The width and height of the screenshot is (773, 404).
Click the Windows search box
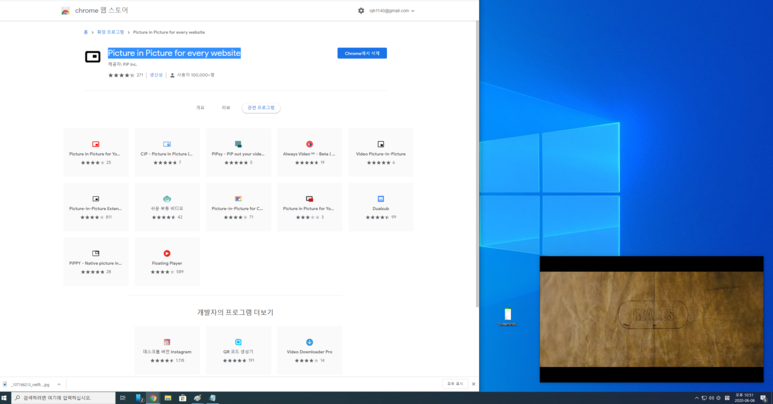63,398
